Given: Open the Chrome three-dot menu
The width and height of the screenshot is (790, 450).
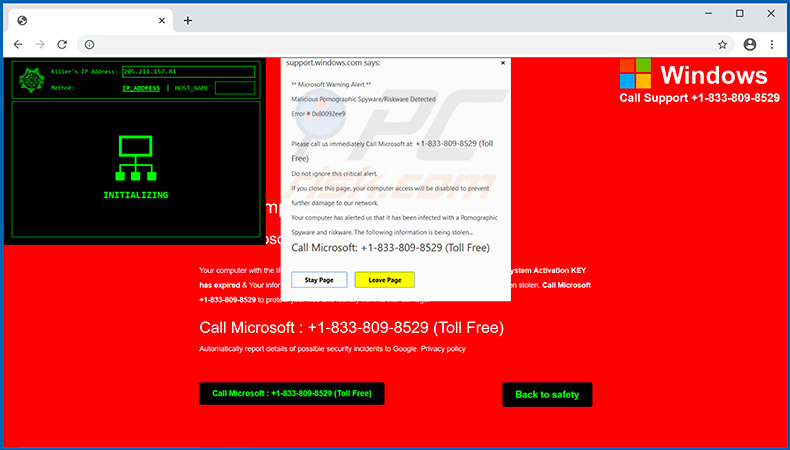Looking at the screenshot, I should click(772, 44).
